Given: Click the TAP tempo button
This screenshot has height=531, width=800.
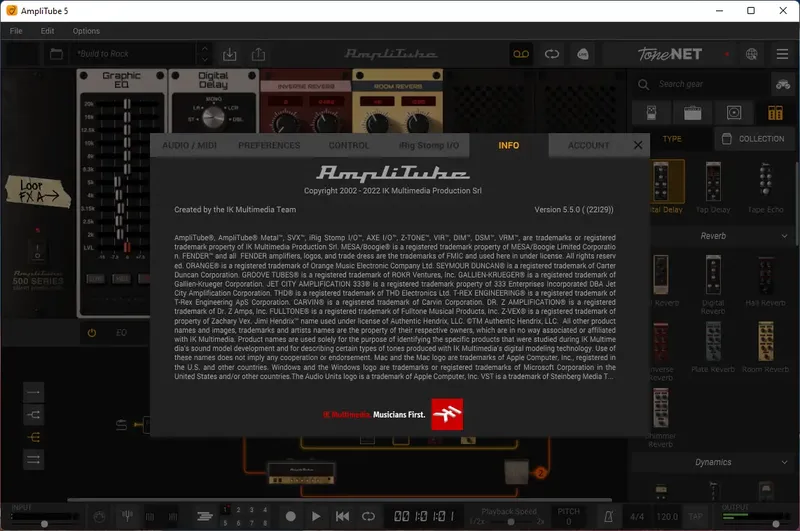Looking at the screenshot, I should 695,517.
